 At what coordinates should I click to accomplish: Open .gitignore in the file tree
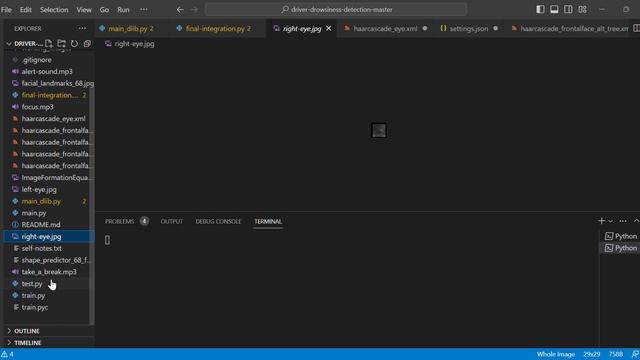[x=37, y=60]
